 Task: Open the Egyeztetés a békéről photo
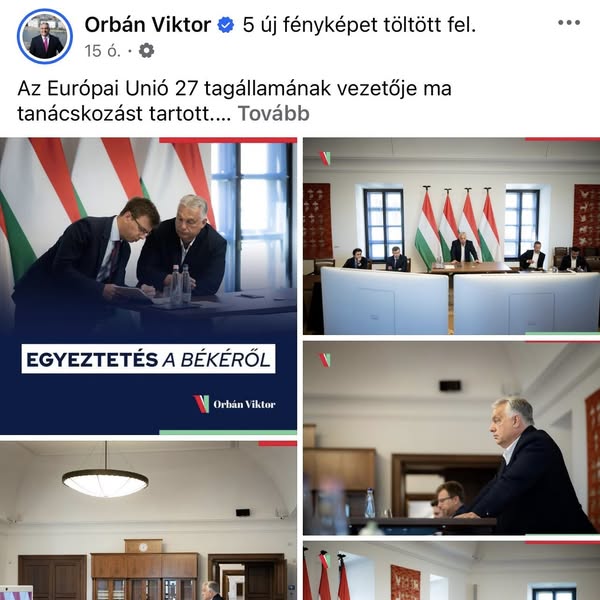[x=148, y=286]
